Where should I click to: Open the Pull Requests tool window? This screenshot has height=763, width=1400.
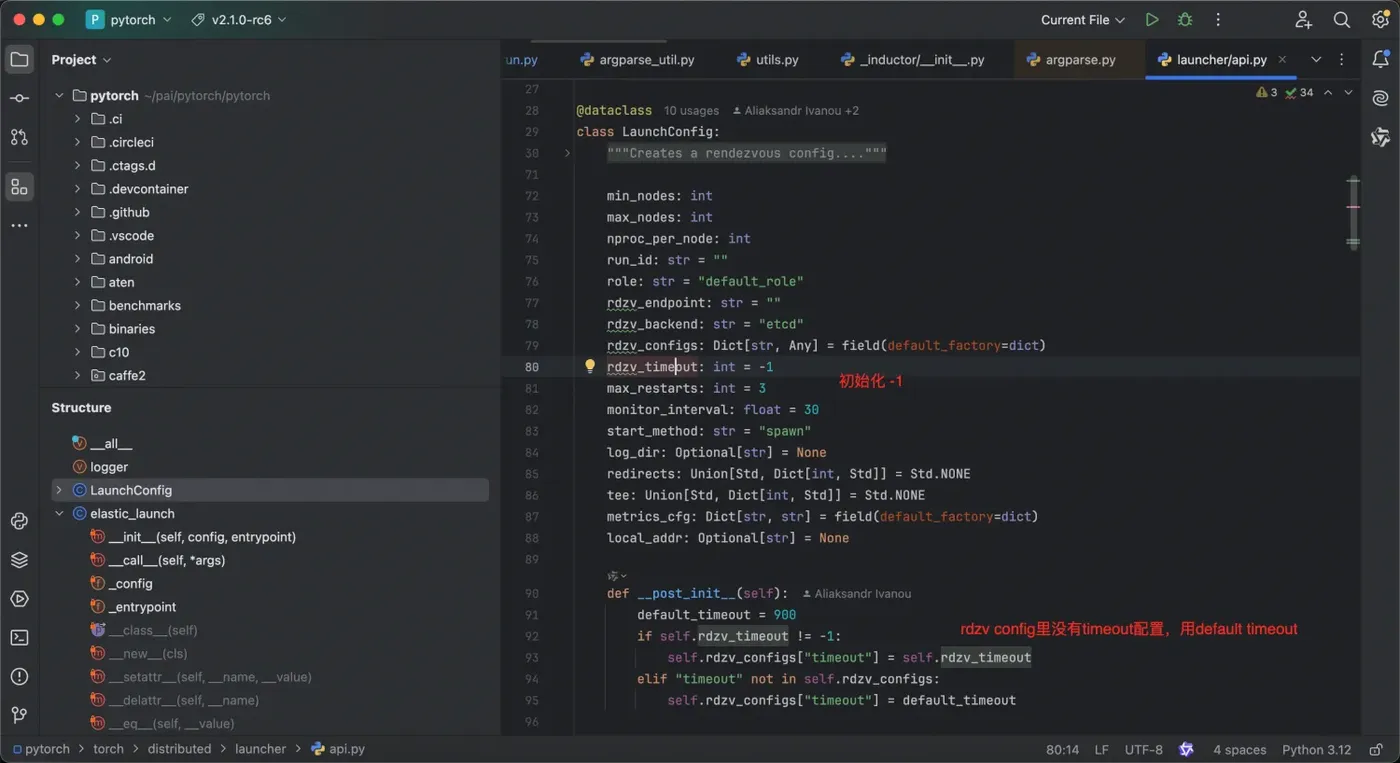click(x=19, y=137)
